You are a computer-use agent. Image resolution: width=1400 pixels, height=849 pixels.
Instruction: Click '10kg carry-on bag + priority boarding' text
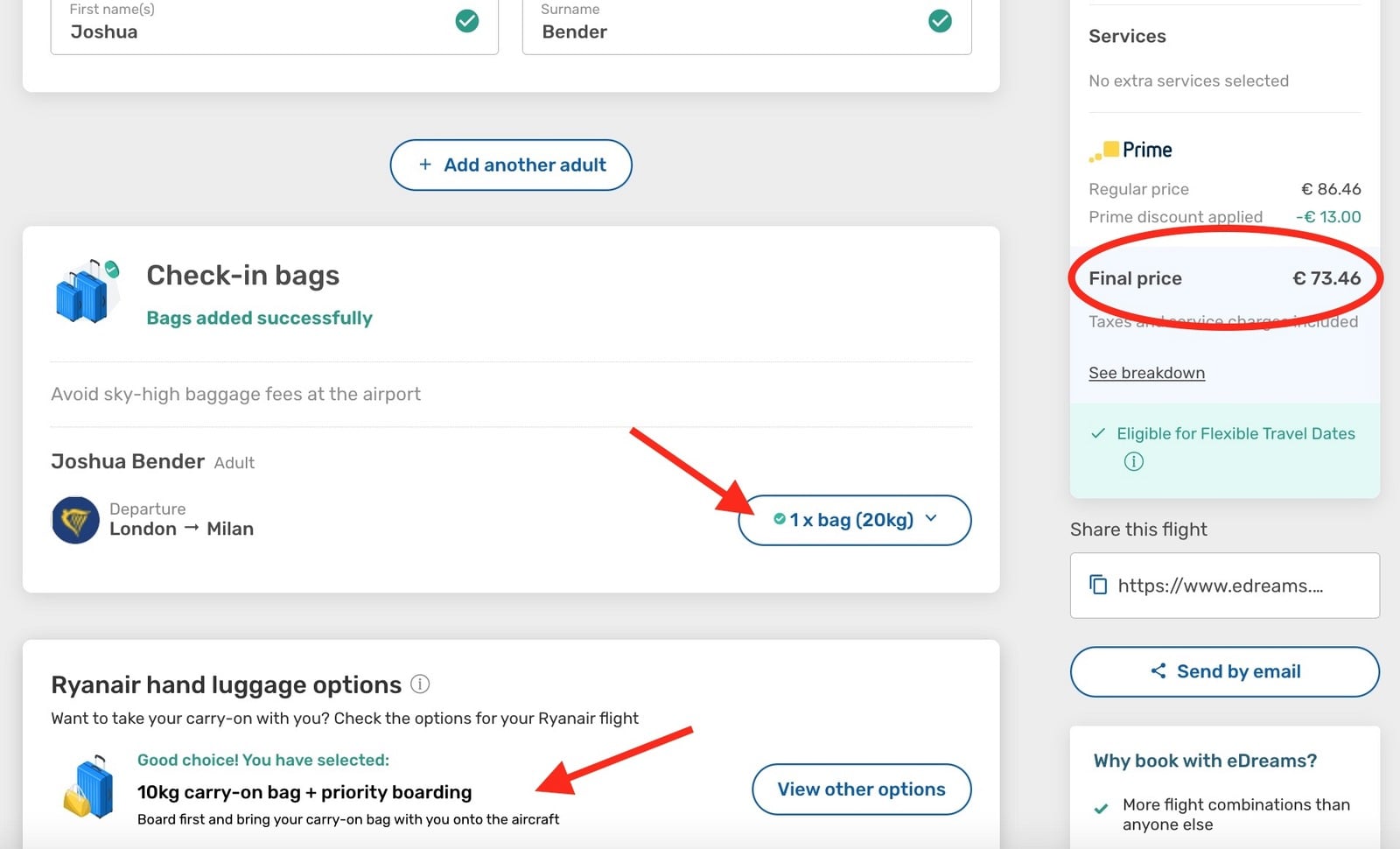tap(304, 792)
